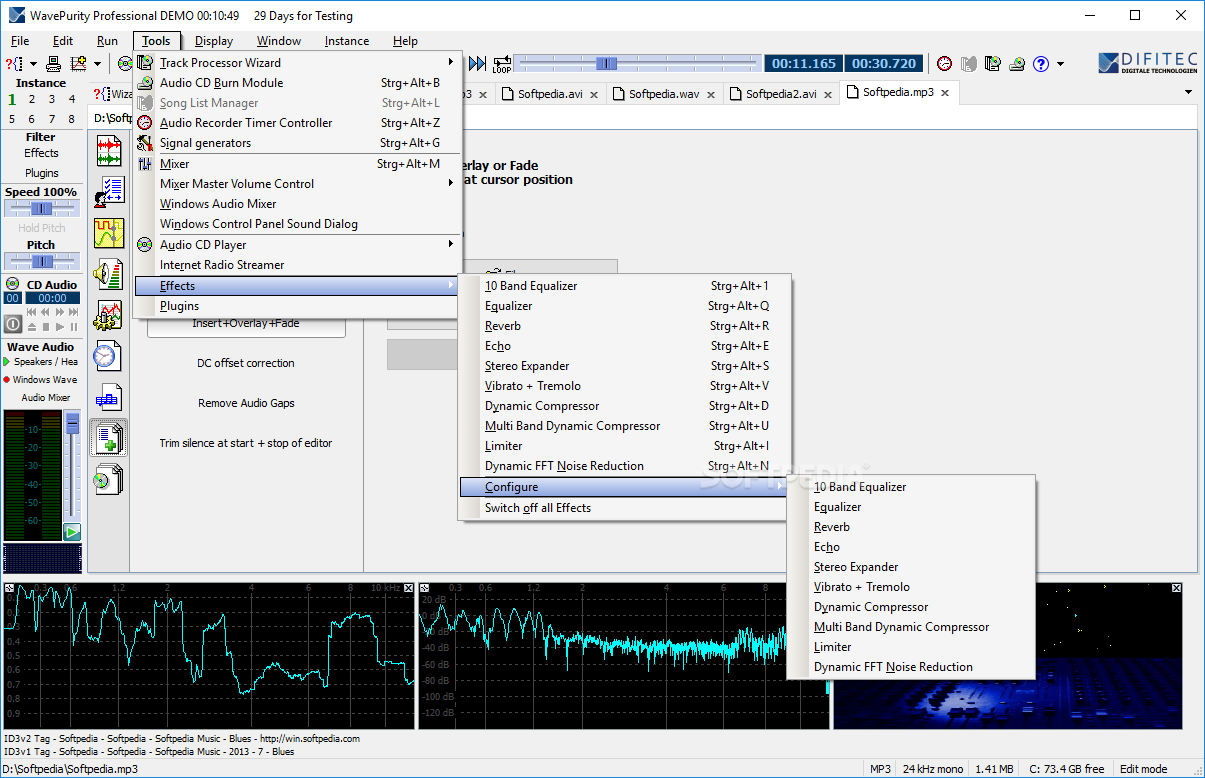Click the total time display 00:30.720
1205x778 pixels.
pyautogui.click(x=886, y=64)
